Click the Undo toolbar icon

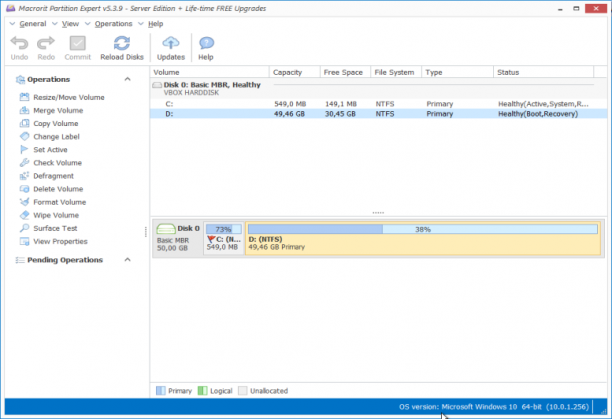pyautogui.click(x=19, y=43)
